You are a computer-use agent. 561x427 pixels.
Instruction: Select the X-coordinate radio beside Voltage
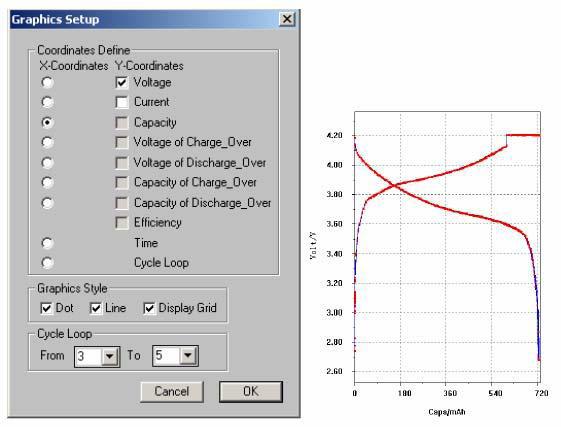tap(48, 82)
